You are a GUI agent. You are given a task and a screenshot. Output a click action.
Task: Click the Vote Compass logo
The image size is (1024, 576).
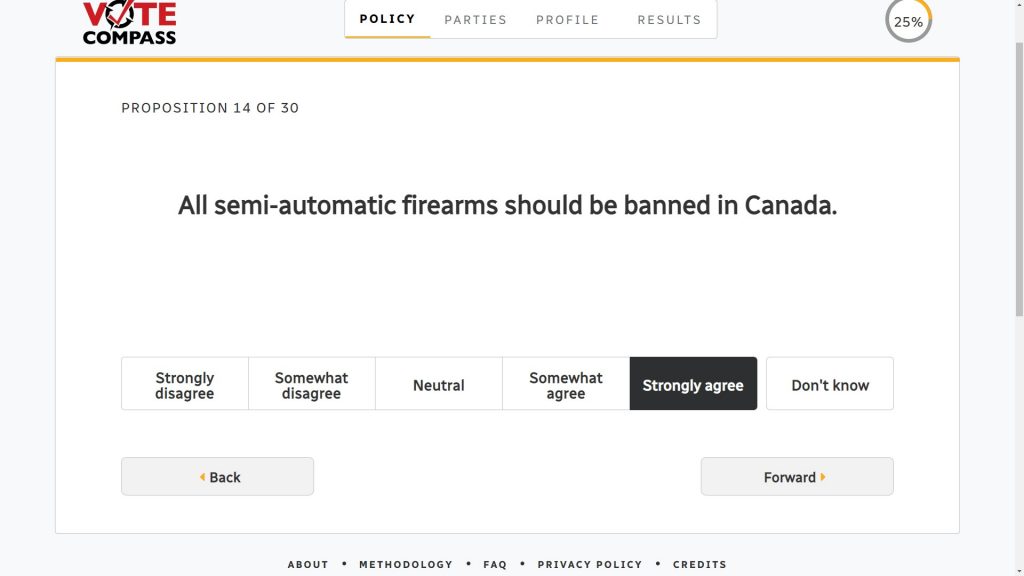click(129, 22)
